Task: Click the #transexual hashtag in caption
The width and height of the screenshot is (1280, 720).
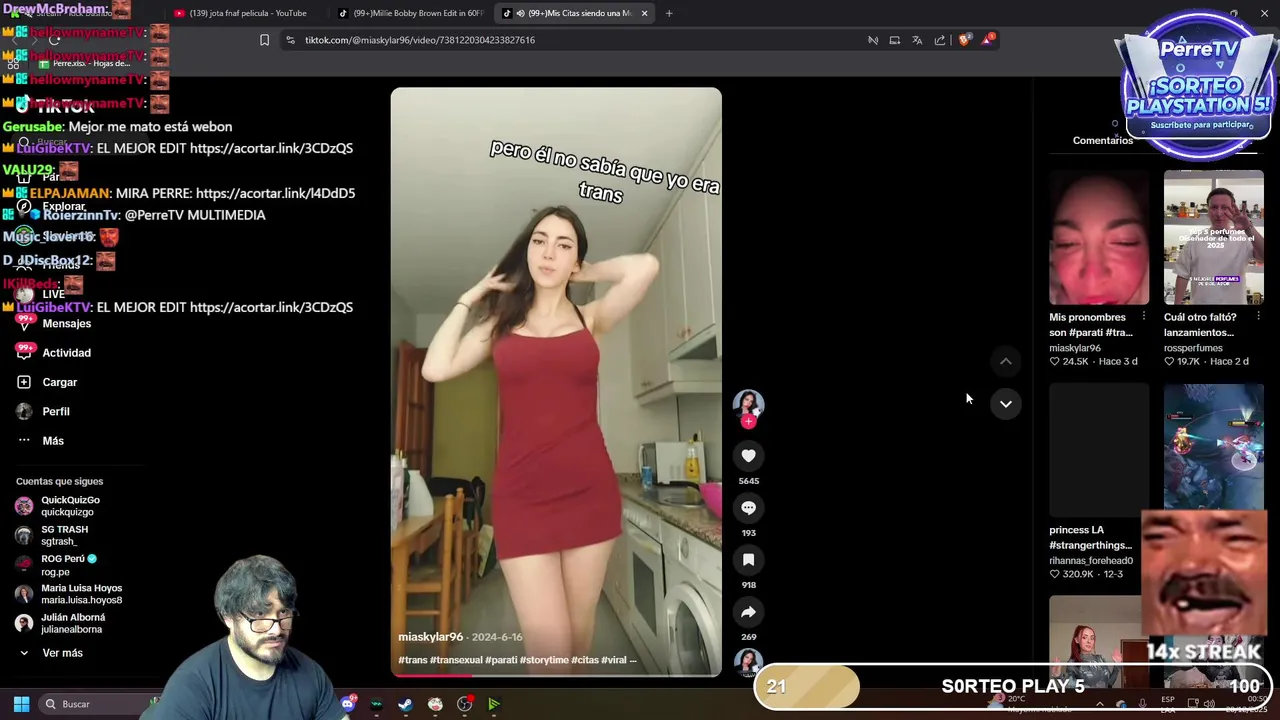Action: coord(456,660)
